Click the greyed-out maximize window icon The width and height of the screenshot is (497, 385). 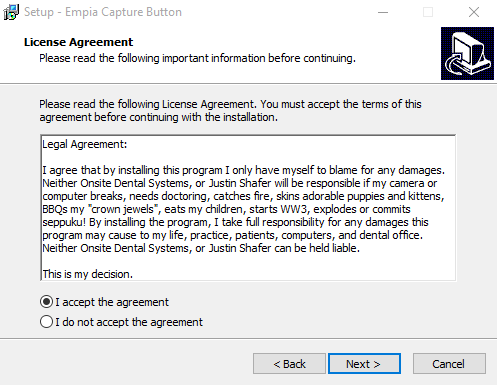tap(428, 12)
